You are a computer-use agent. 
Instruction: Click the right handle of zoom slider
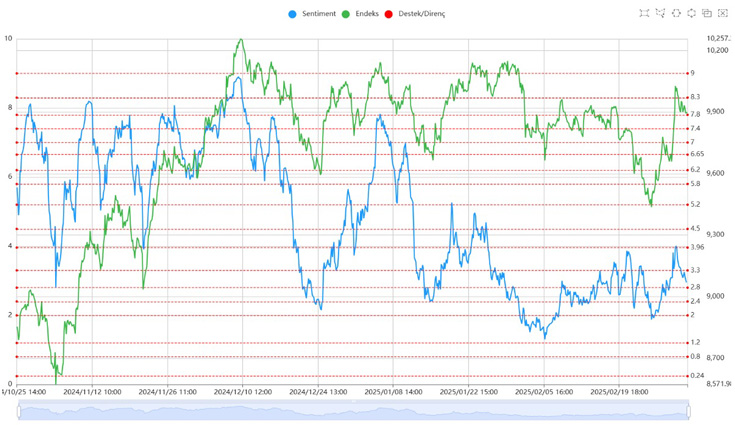pyautogui.click(x=689, y=411)
